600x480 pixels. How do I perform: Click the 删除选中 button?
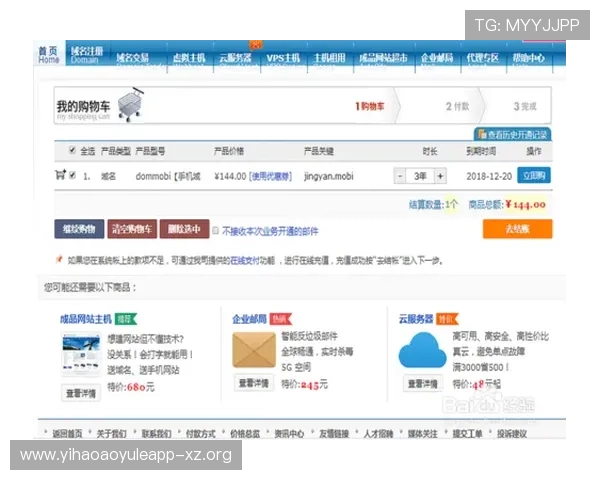click(184, 229)
